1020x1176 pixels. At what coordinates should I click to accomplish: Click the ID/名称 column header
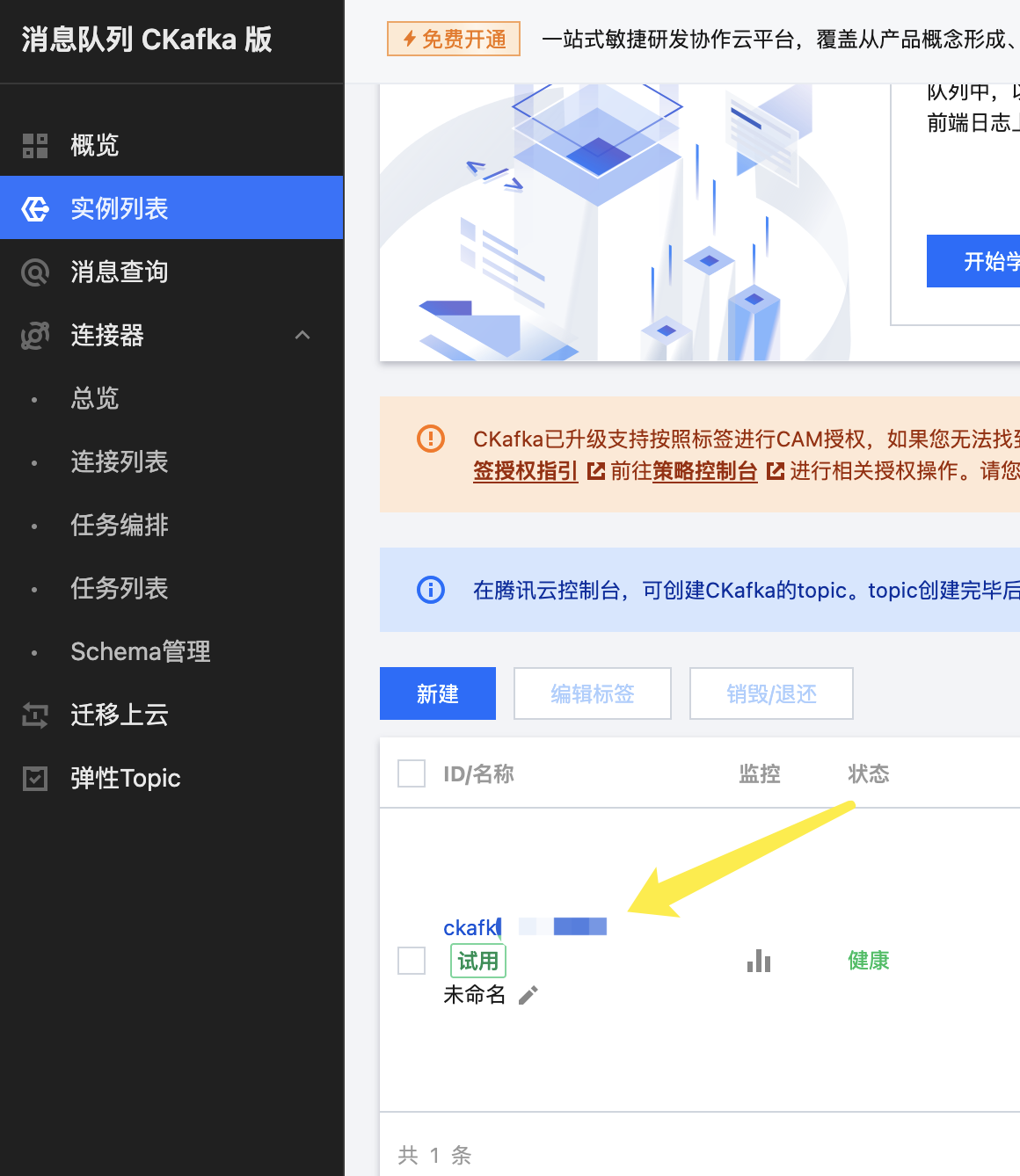coord(478,773)
